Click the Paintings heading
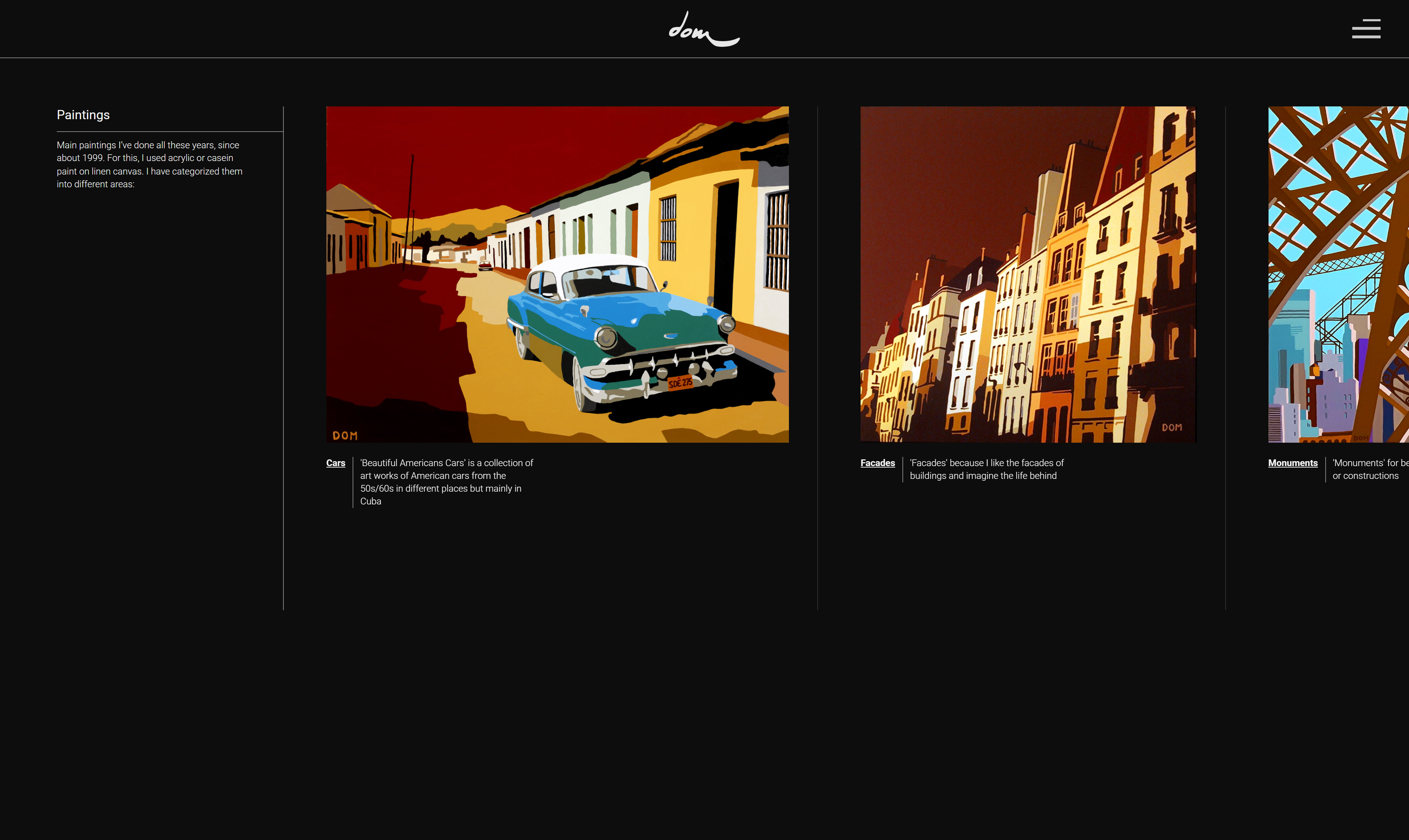Screen dimensions: 1409x840 (x=83, y=115)
